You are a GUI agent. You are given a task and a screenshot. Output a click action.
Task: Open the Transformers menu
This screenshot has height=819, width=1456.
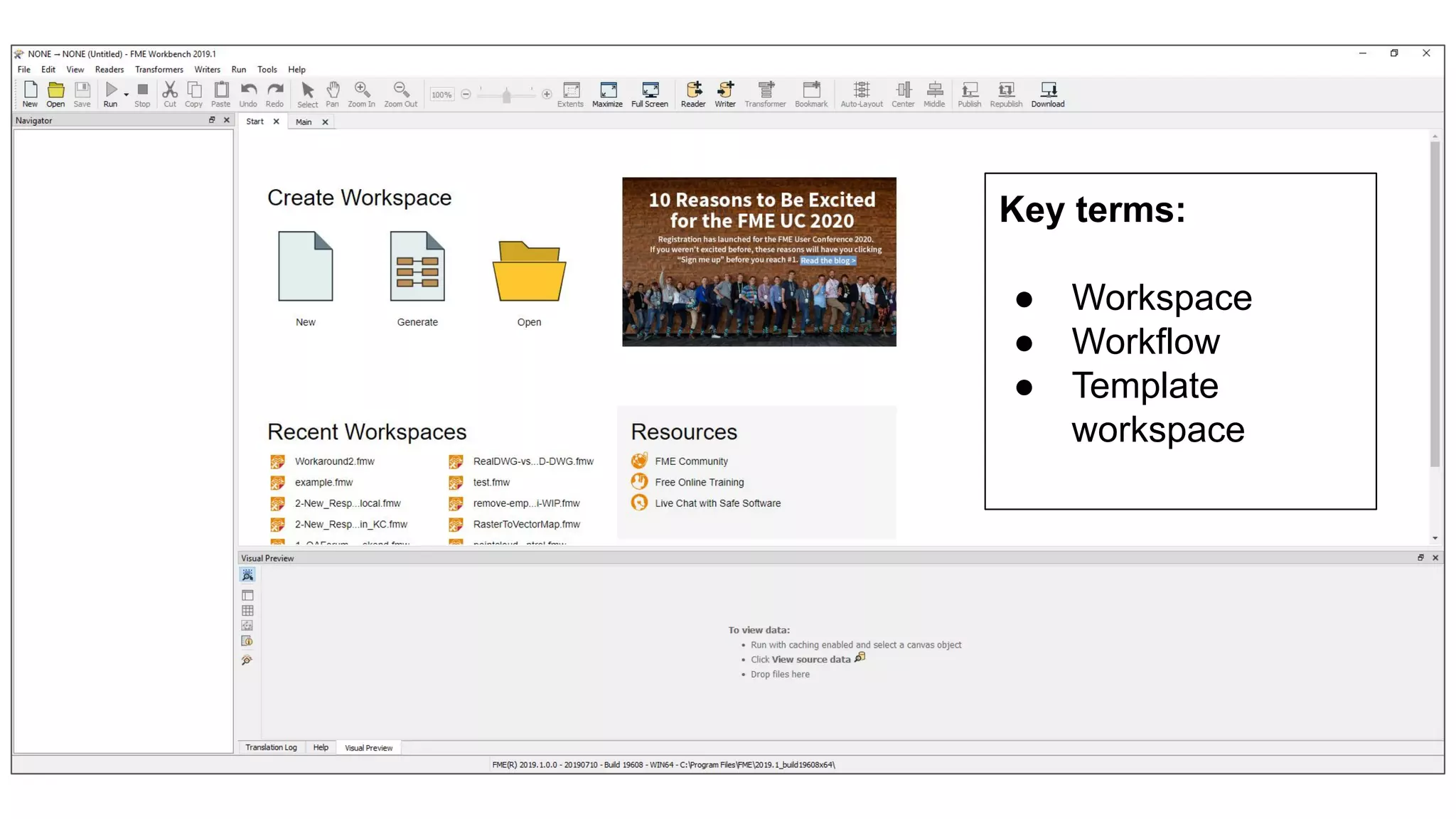pyautogui.click(x=159, y=70)
